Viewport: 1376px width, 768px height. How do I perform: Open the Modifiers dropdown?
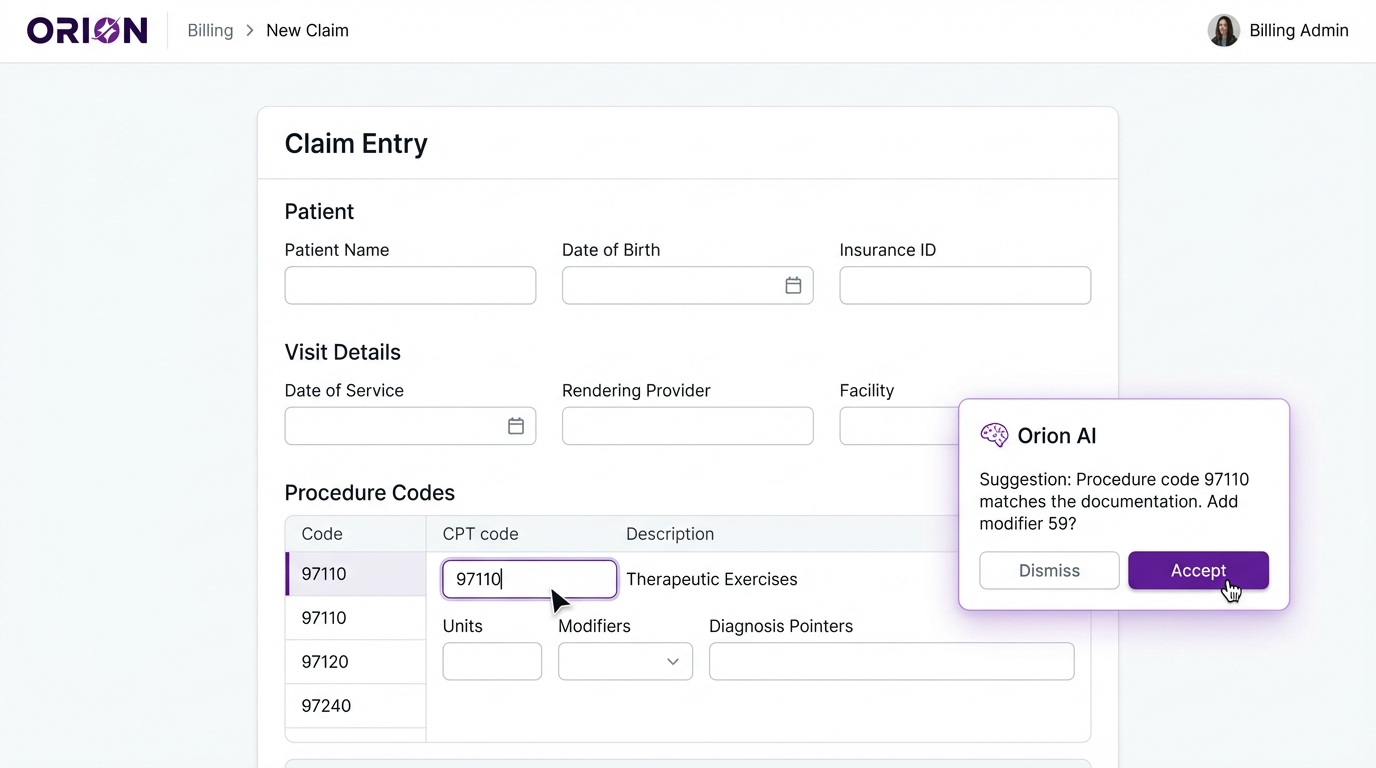[x=625, y=661]
